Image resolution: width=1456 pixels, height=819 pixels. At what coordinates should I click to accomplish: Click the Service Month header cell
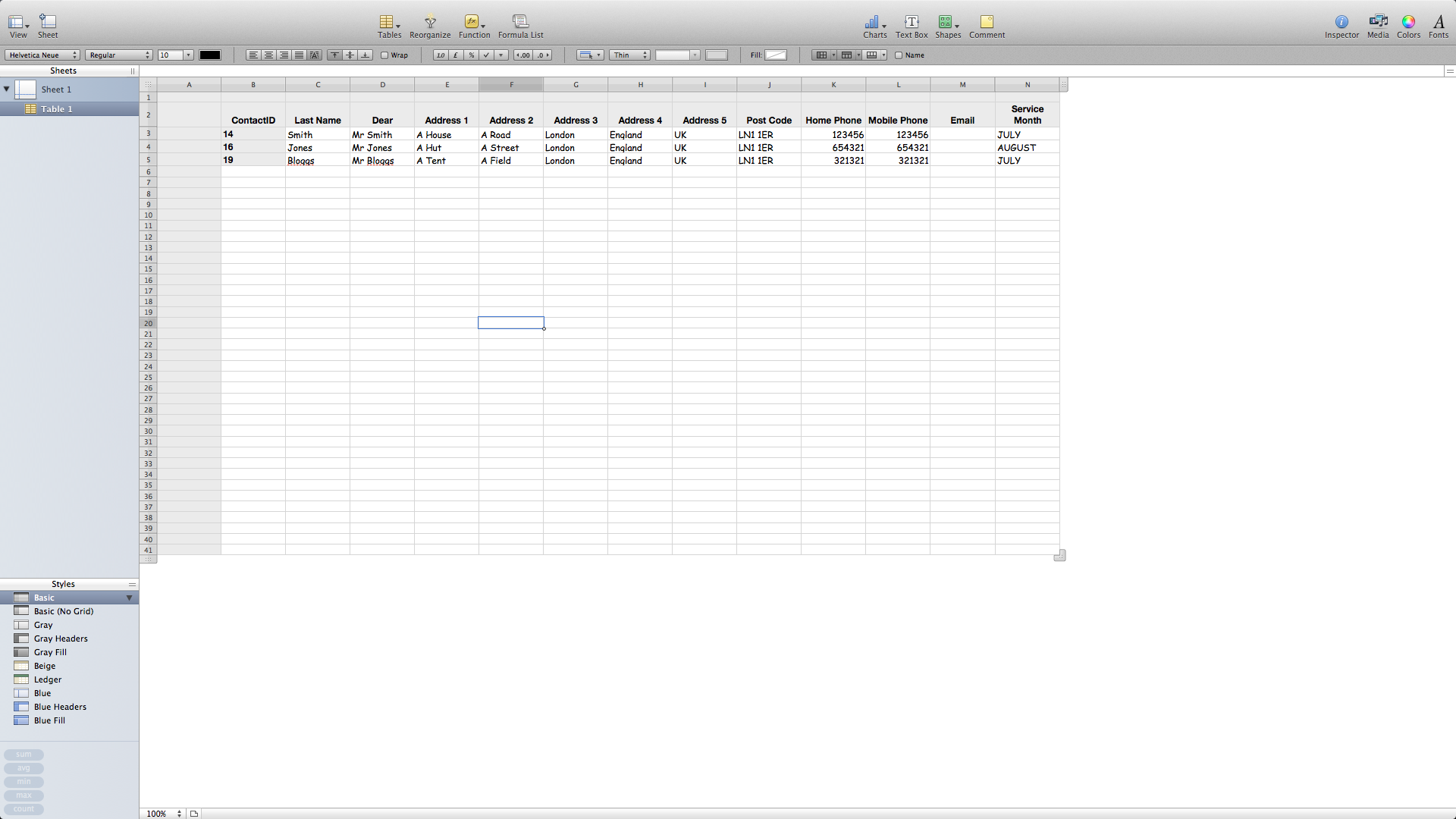1027,115
